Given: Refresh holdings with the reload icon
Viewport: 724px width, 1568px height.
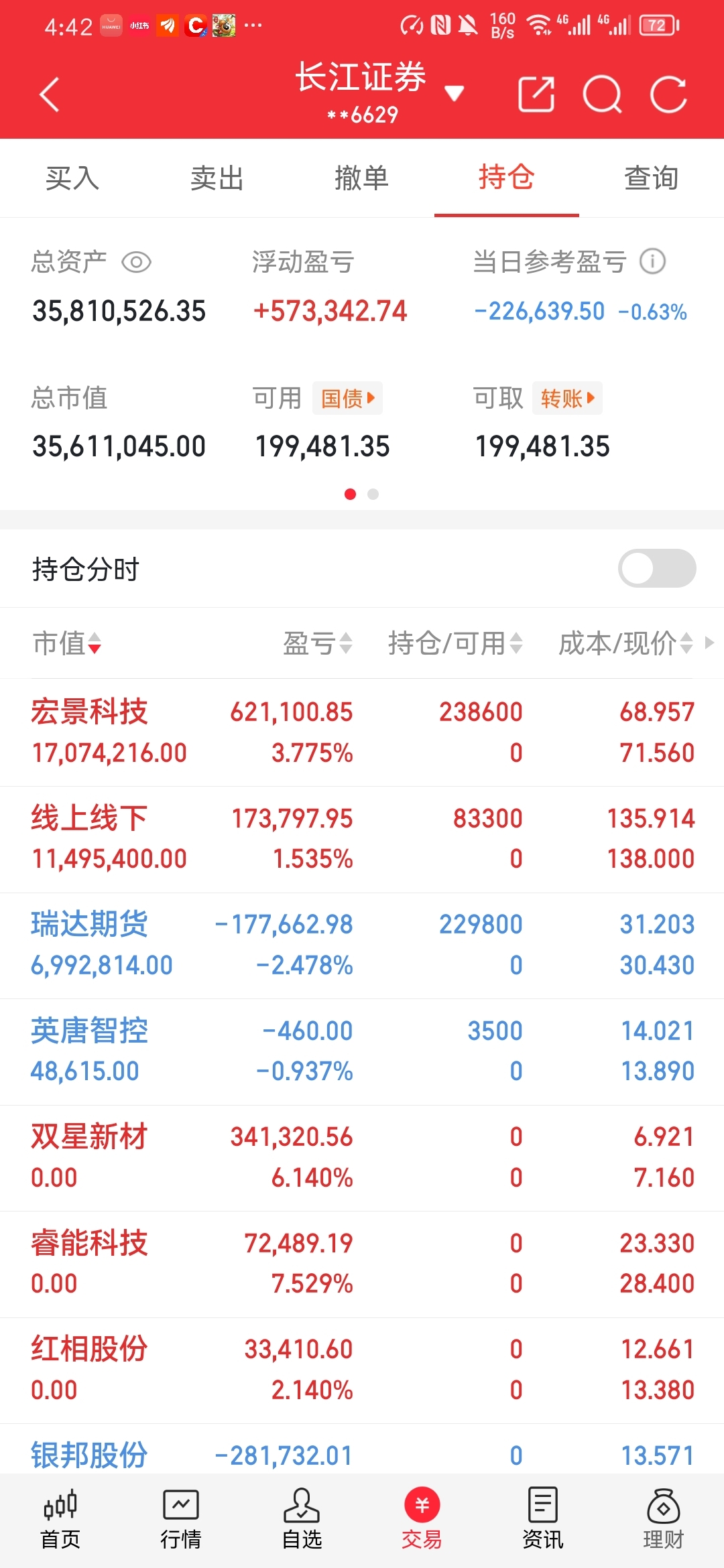Looking at the screenshot, I should [x=668, y=94].
